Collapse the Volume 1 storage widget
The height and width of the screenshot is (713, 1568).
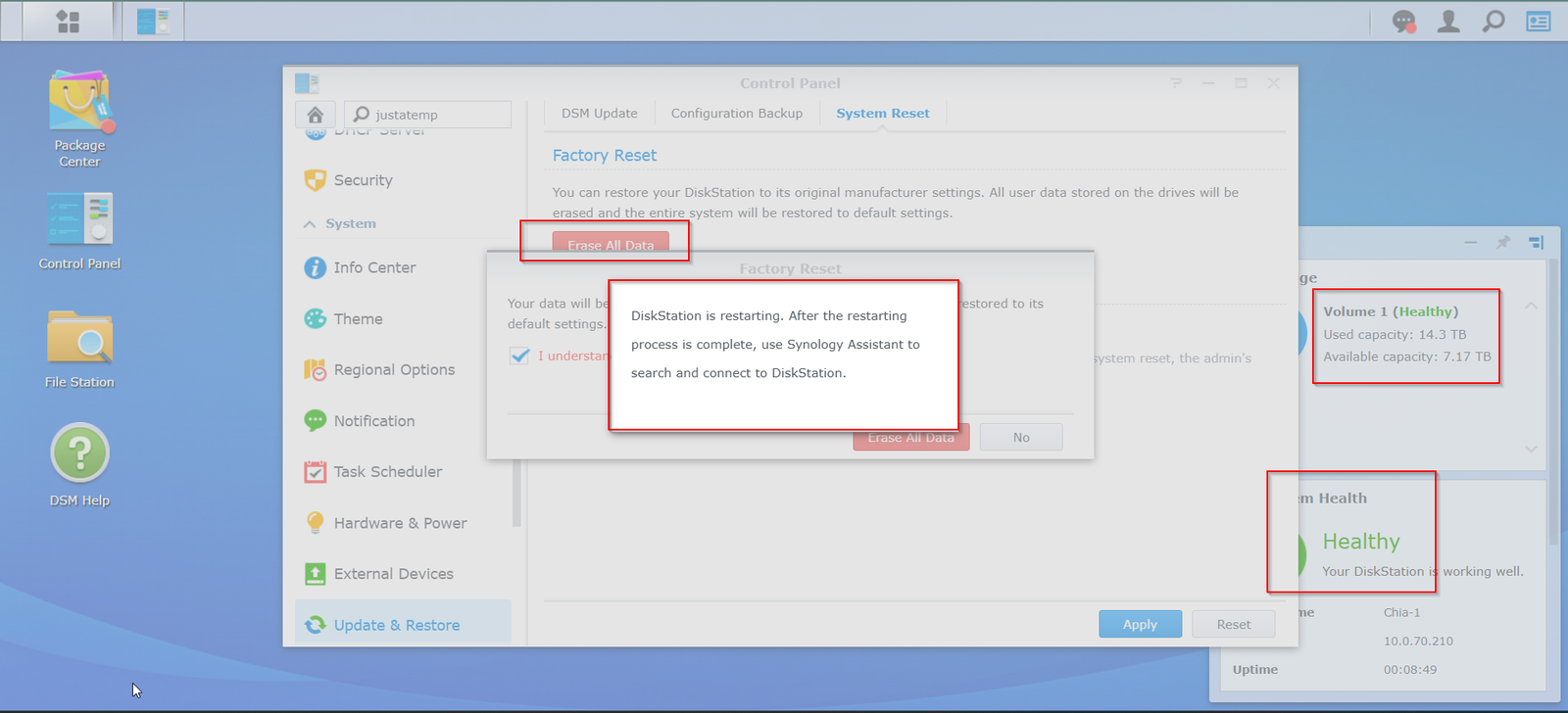tap(1531, 306)
